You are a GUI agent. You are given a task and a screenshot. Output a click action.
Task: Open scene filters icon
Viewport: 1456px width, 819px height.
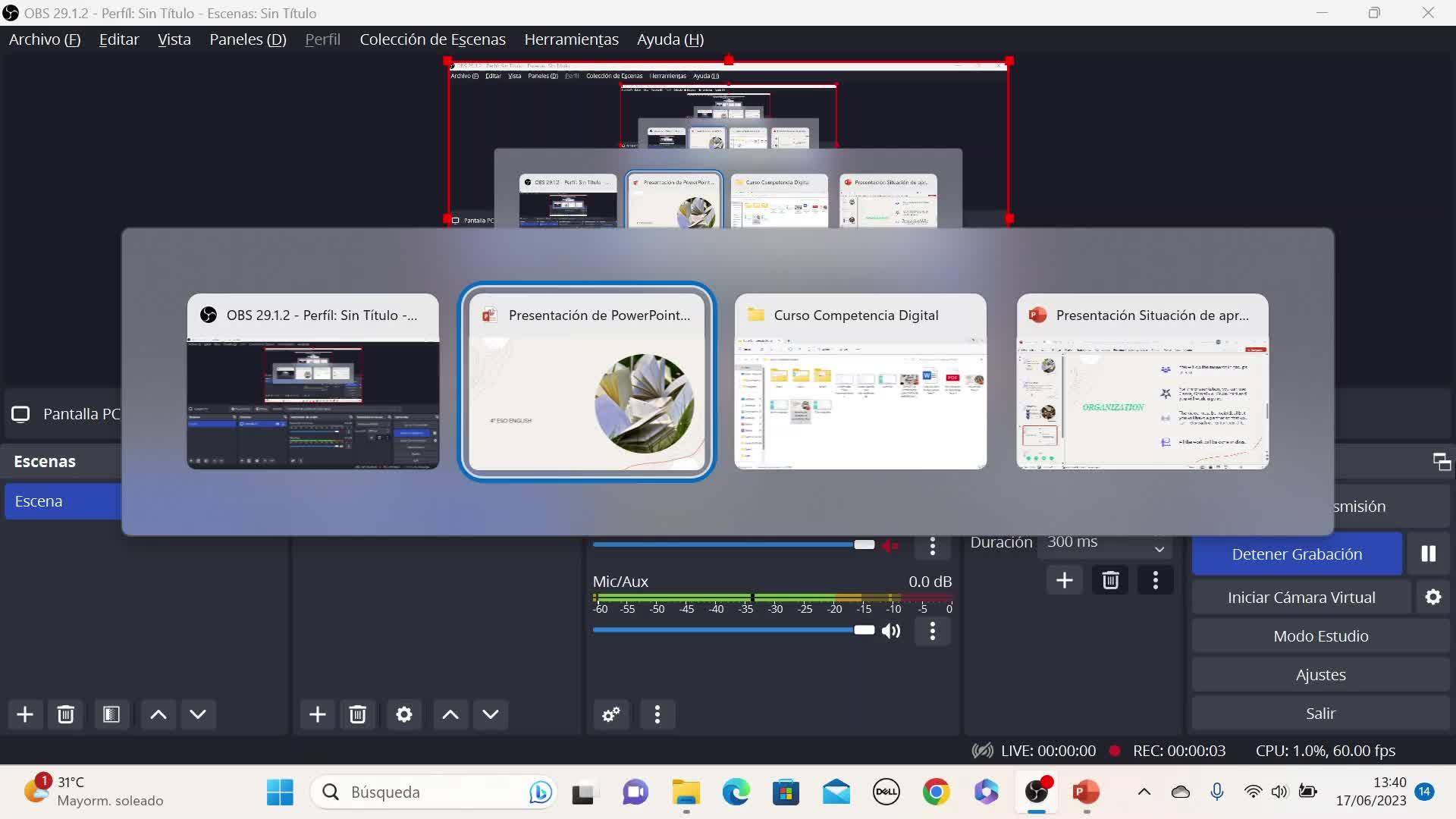pyautogui.click(x=111, y=714)
